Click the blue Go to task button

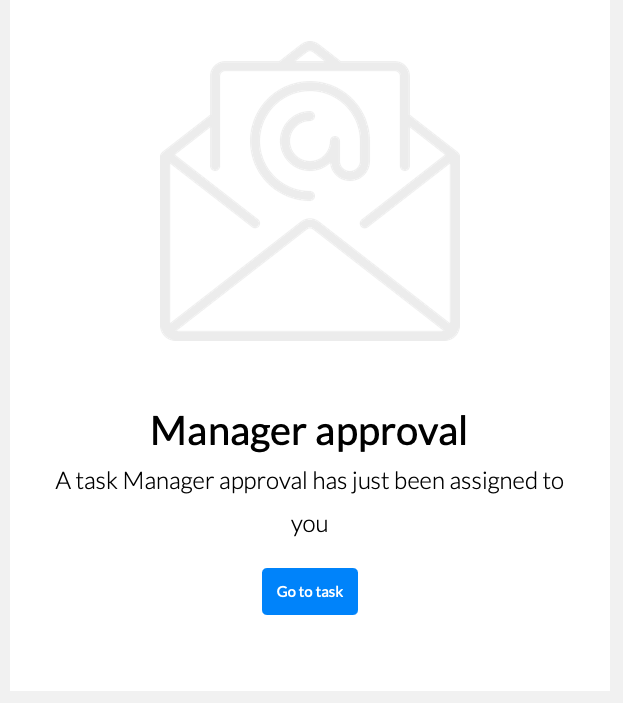click(310, 591)
